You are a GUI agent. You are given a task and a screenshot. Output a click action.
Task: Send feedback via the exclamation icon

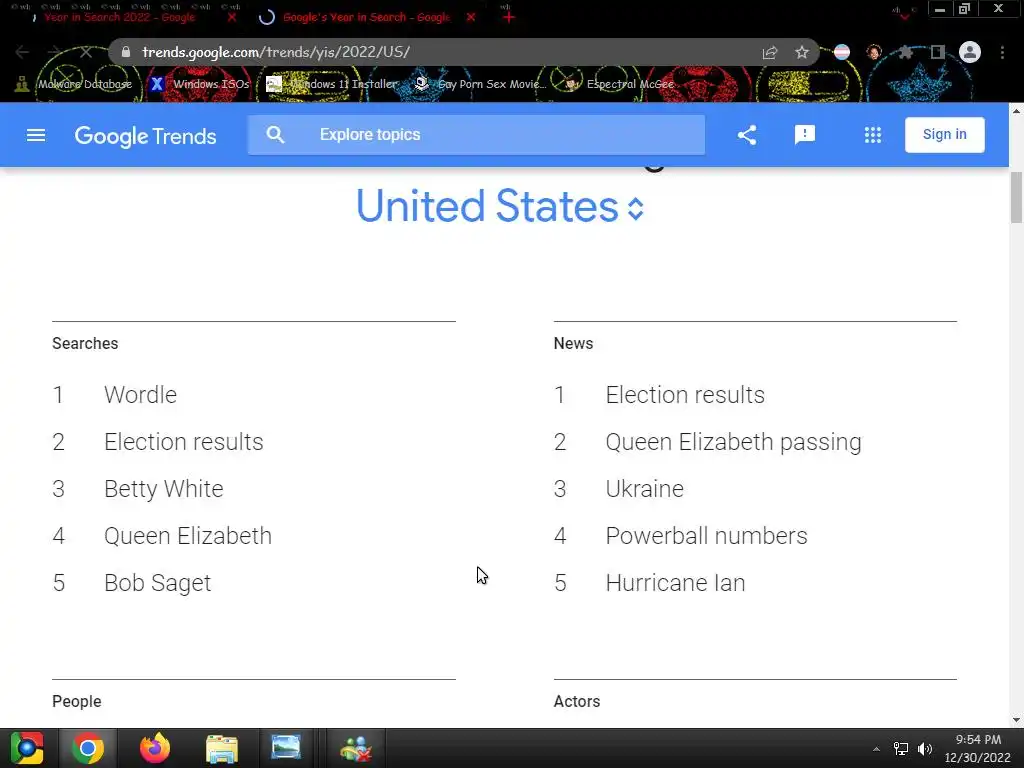coord(805,135)
